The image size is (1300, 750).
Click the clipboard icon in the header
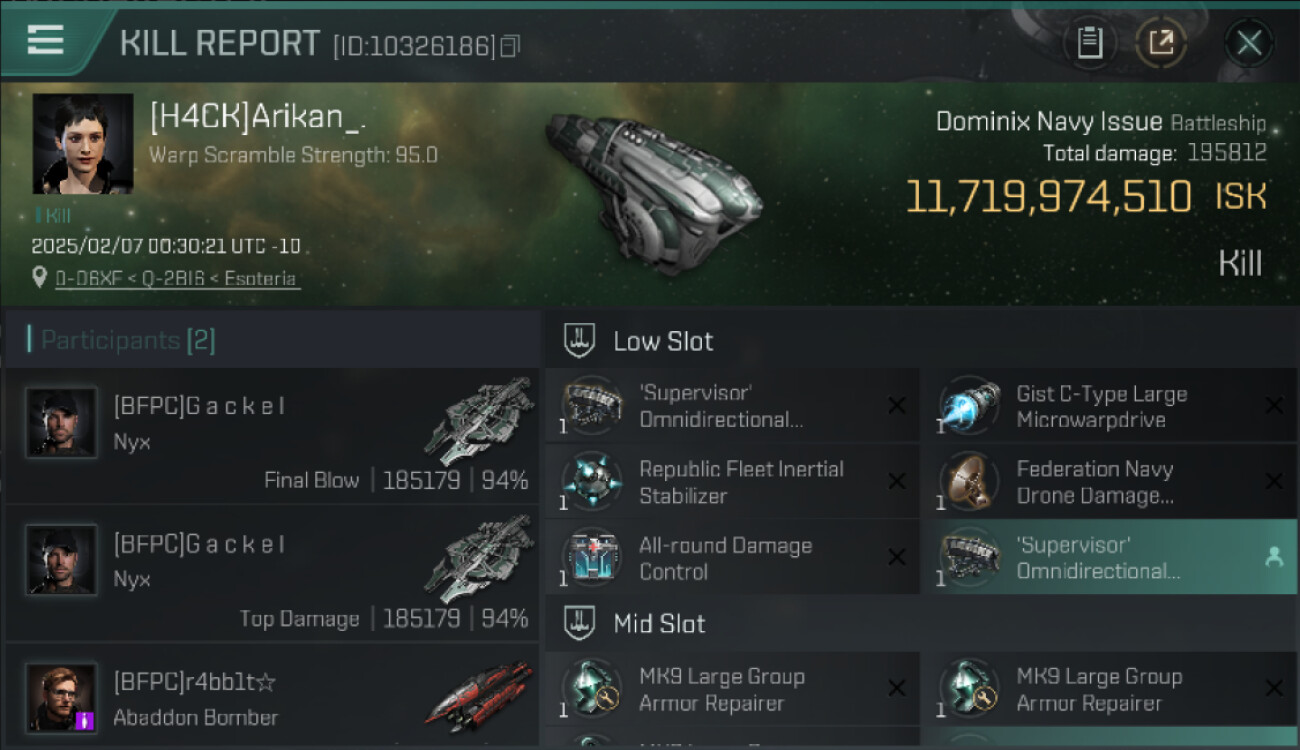[1089, 43]
